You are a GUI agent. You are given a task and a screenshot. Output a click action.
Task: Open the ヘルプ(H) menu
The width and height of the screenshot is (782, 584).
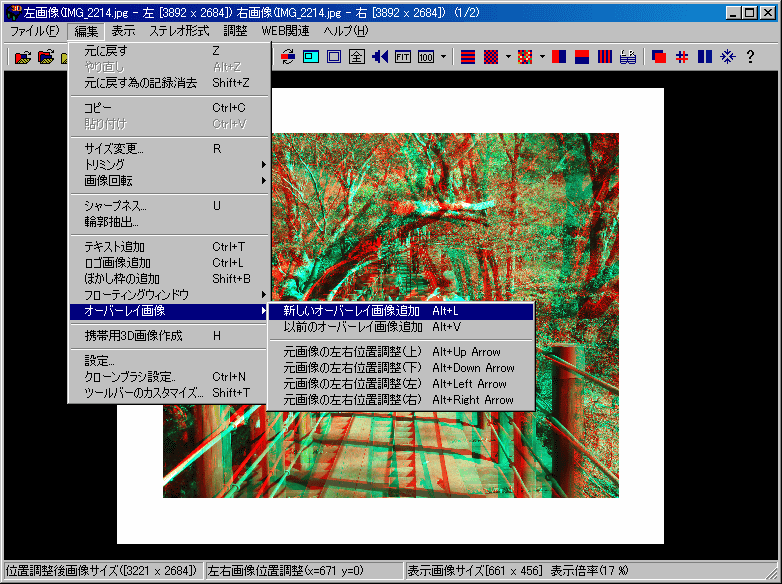(x=346, y=31)
